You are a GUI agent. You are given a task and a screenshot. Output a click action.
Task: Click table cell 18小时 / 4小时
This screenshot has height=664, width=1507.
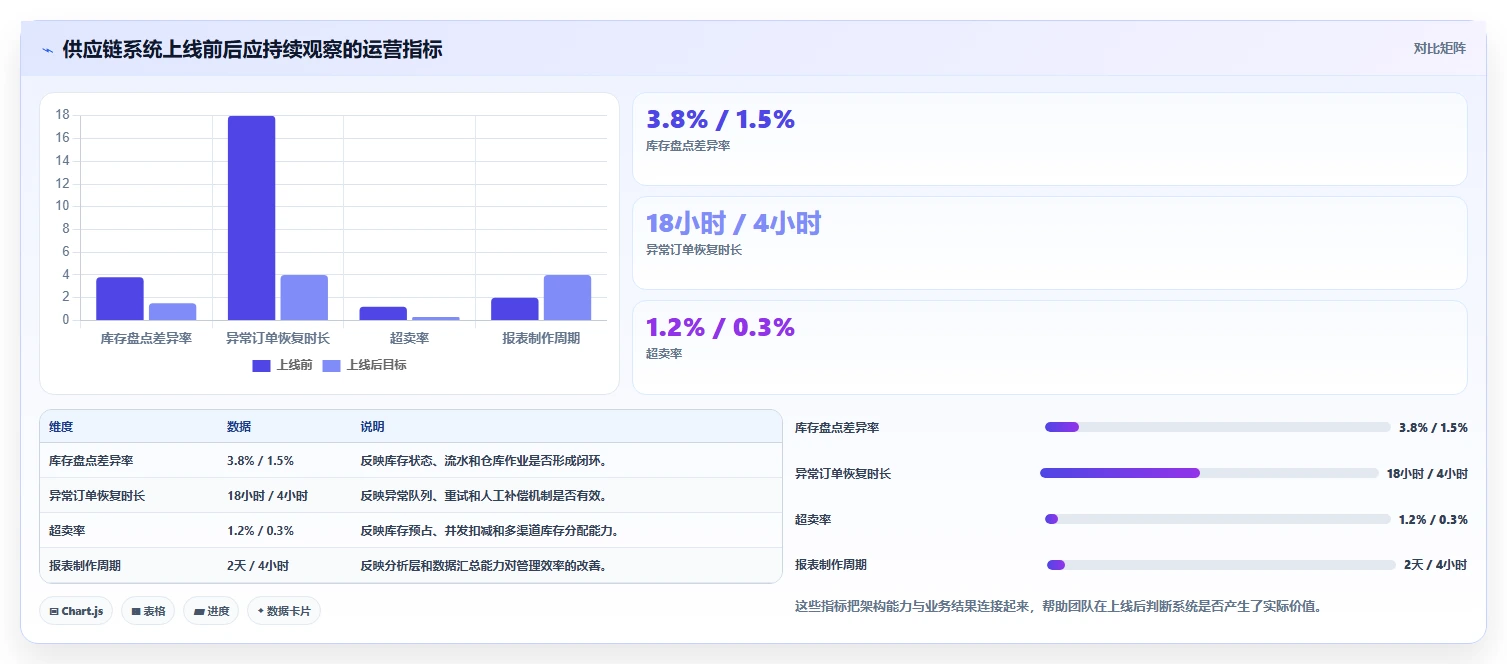tap(267, 496)
